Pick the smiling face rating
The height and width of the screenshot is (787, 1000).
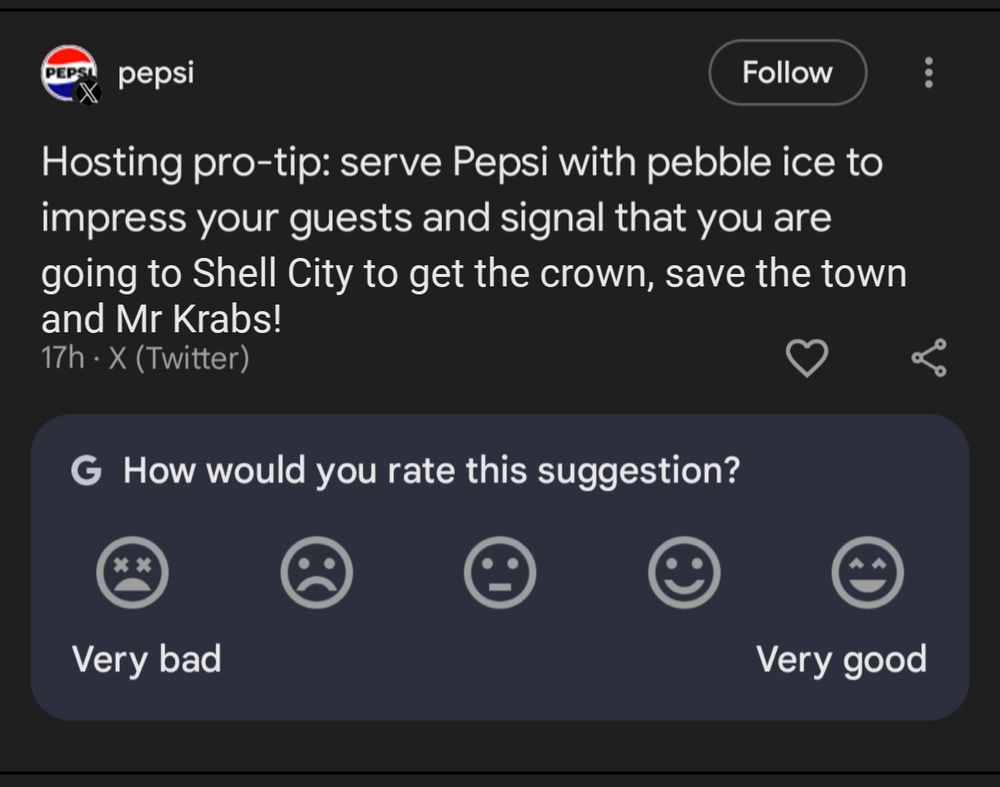click(684, 573)
